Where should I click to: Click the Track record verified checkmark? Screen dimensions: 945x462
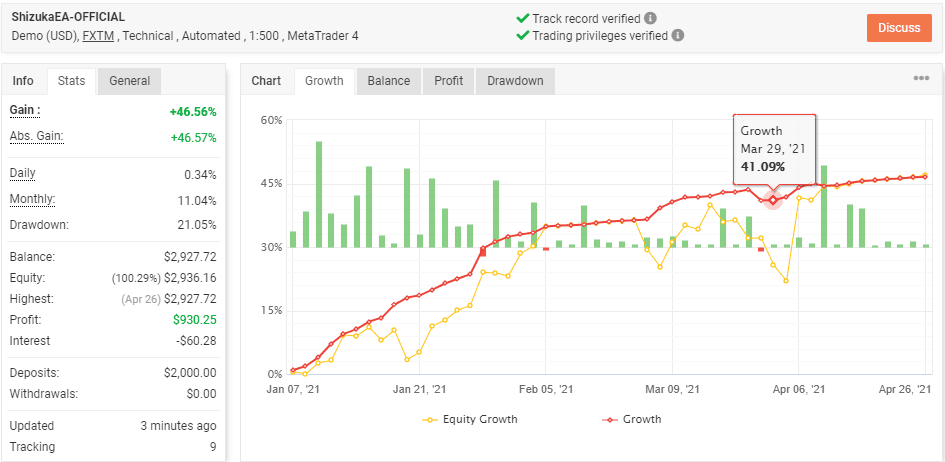tap(522, 18)
